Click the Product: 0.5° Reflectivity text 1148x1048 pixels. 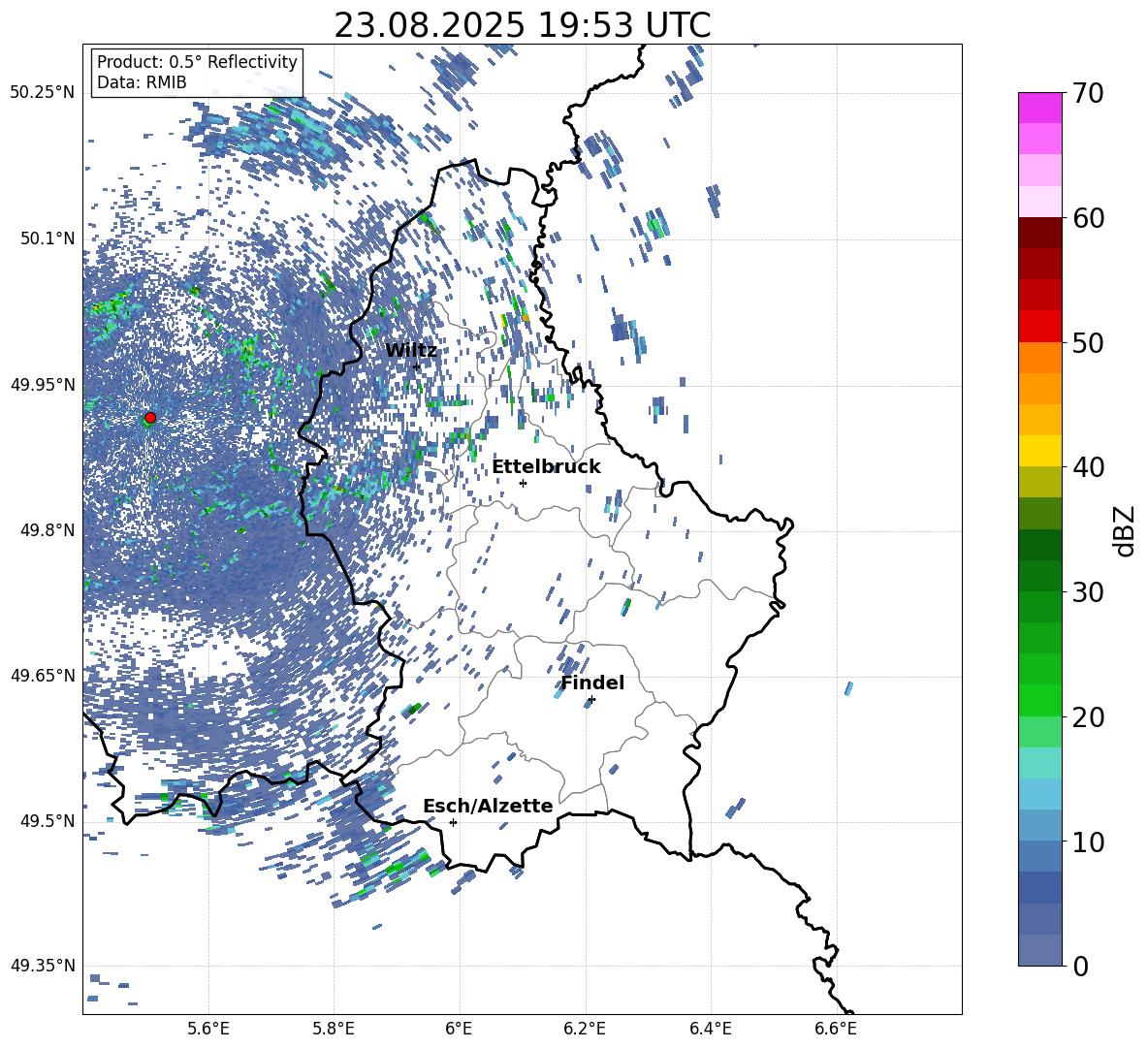197,61
